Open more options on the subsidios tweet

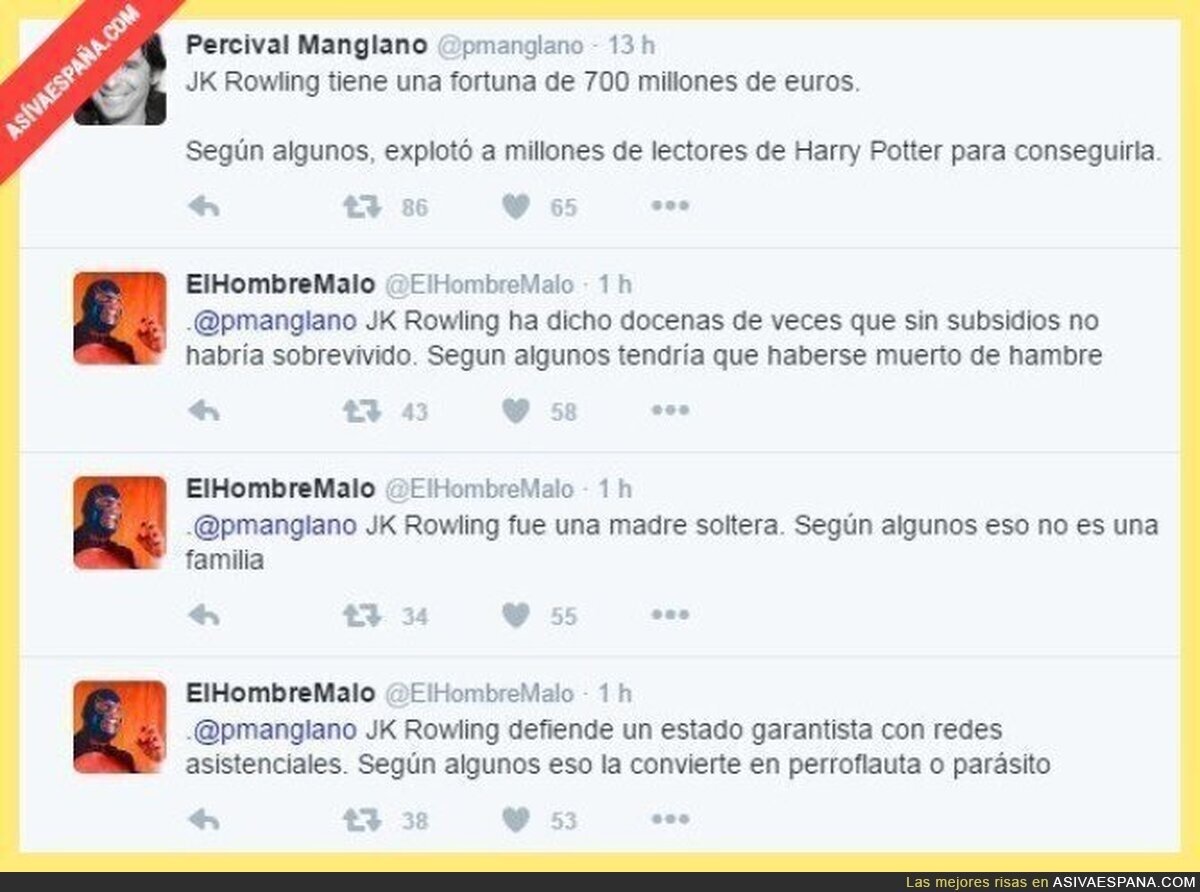[x=670, y=410]
